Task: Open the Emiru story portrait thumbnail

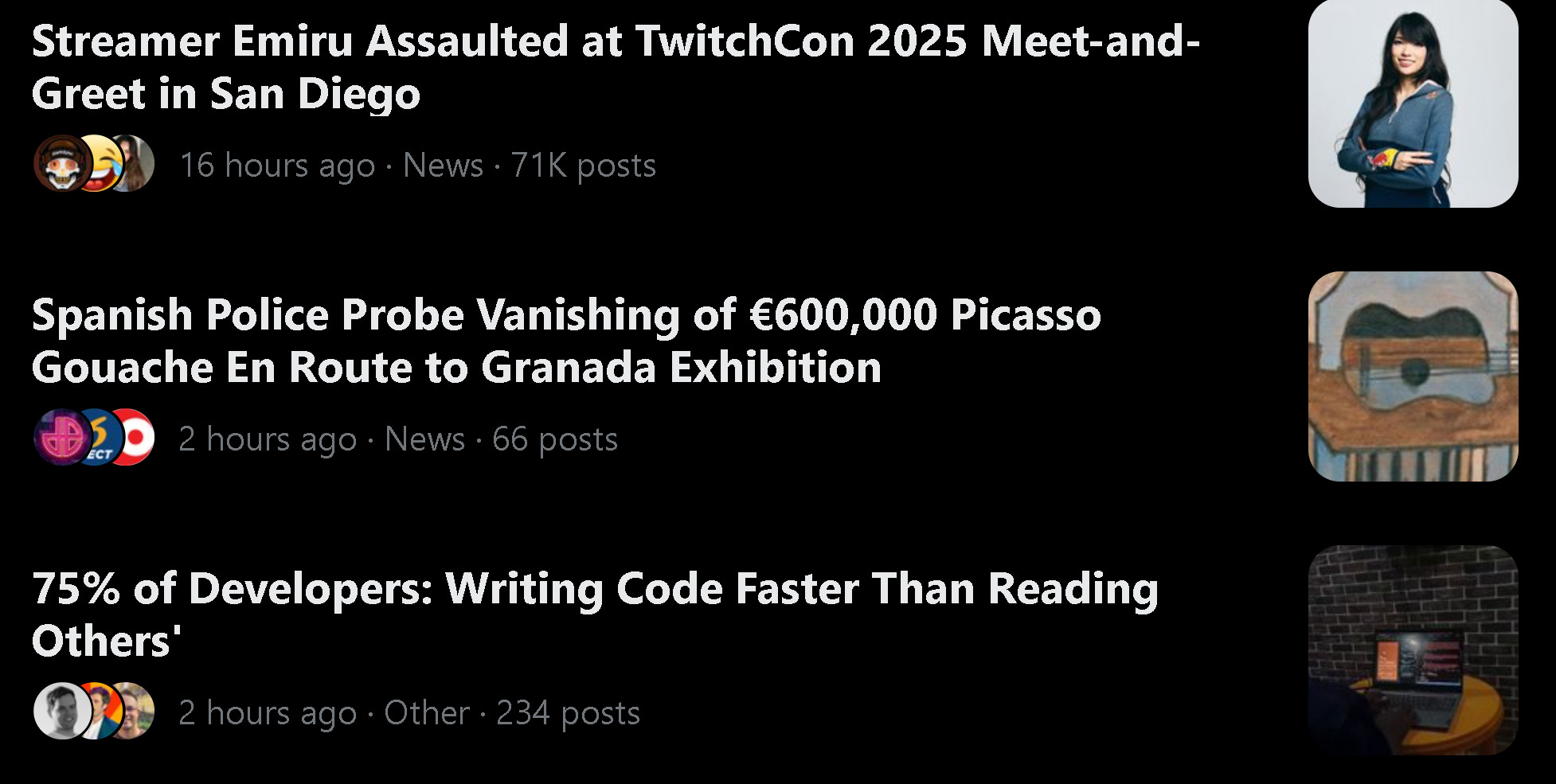Action: click(1413, 103)
